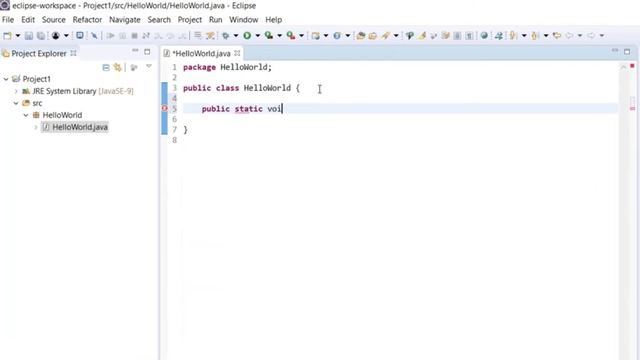Select the Project Explorer tab
Image resolution: width=640 pixels, height=360 pixels.
(x=39, y=53)
